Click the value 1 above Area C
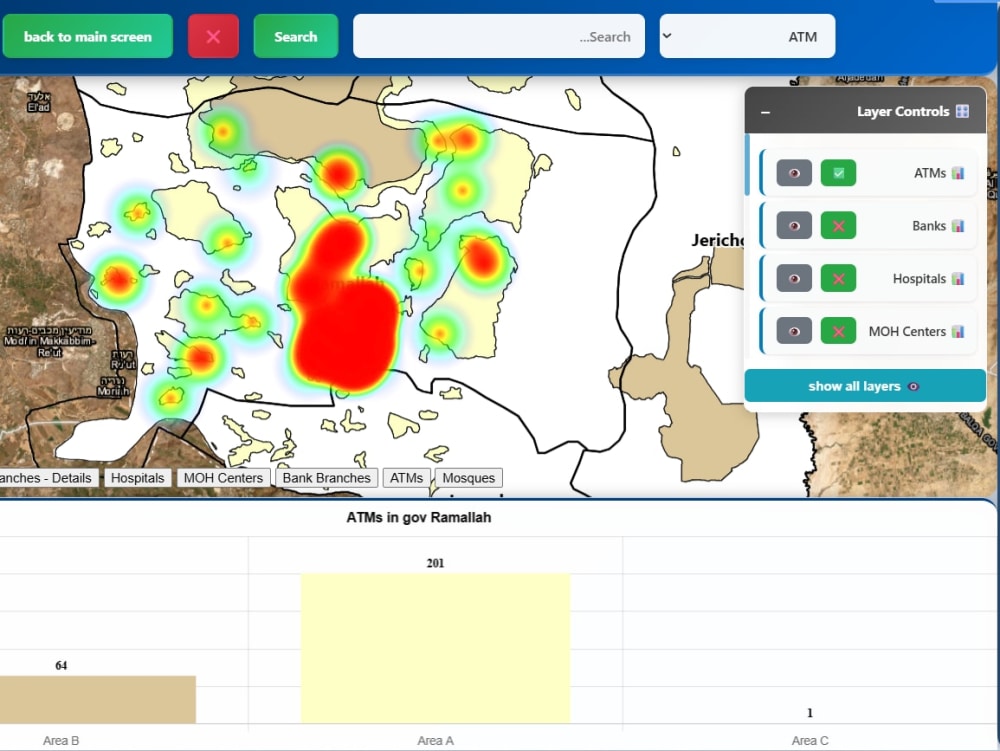This screenshot has width=1000, height=751. [809, 713]
